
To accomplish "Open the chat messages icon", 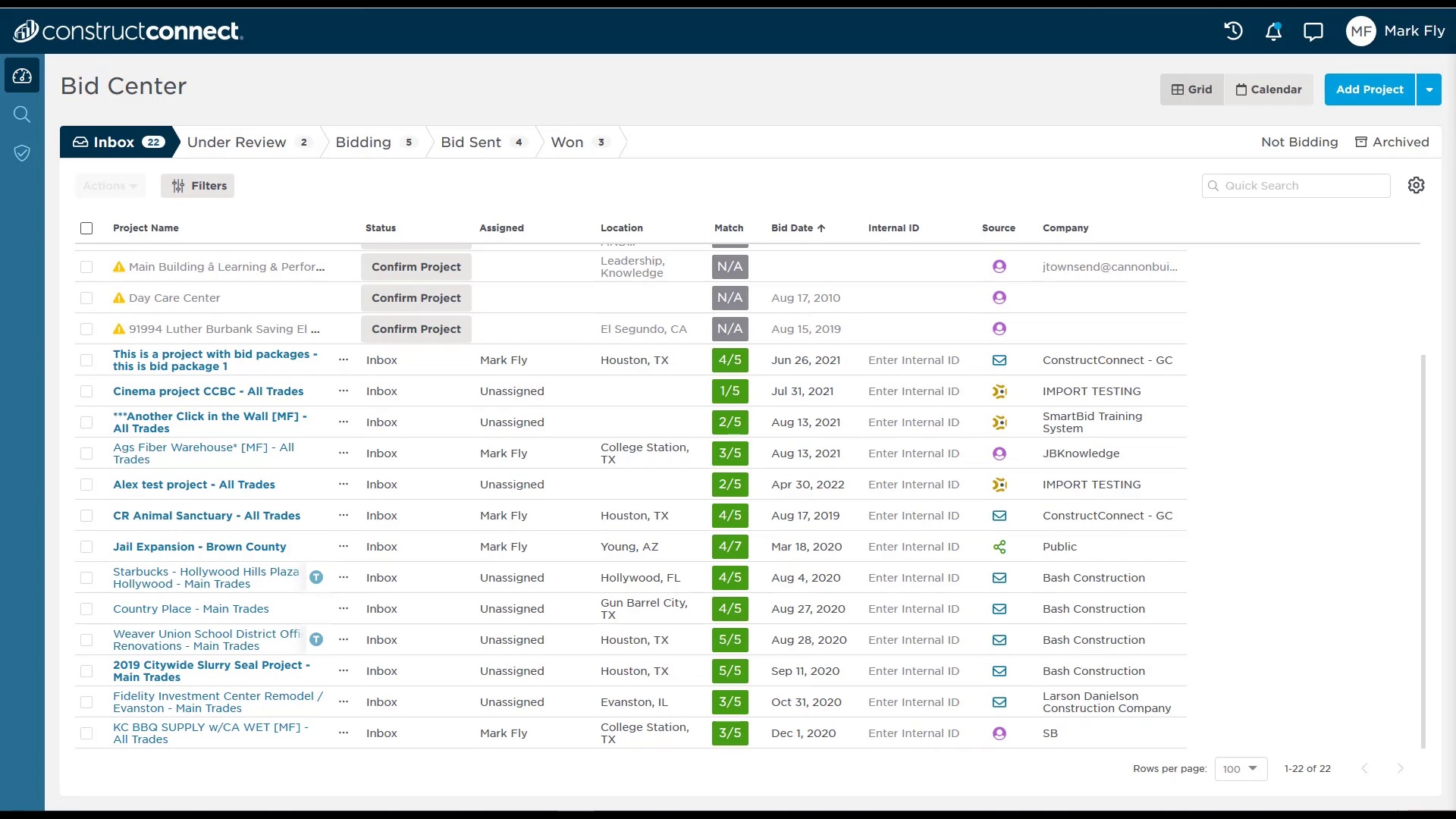I will click(x=1313, y=31).
